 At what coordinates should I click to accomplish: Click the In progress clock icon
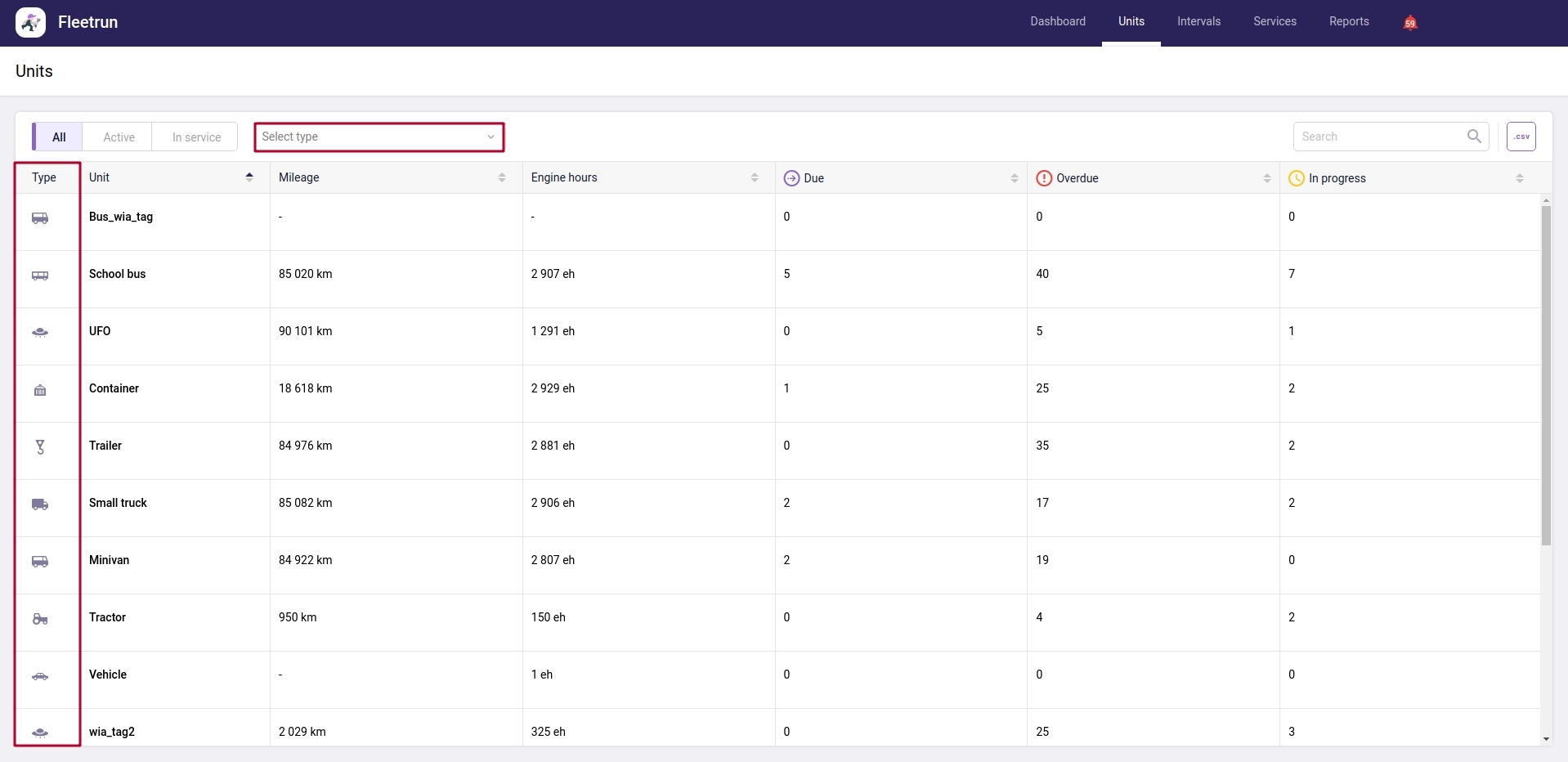1296,177
